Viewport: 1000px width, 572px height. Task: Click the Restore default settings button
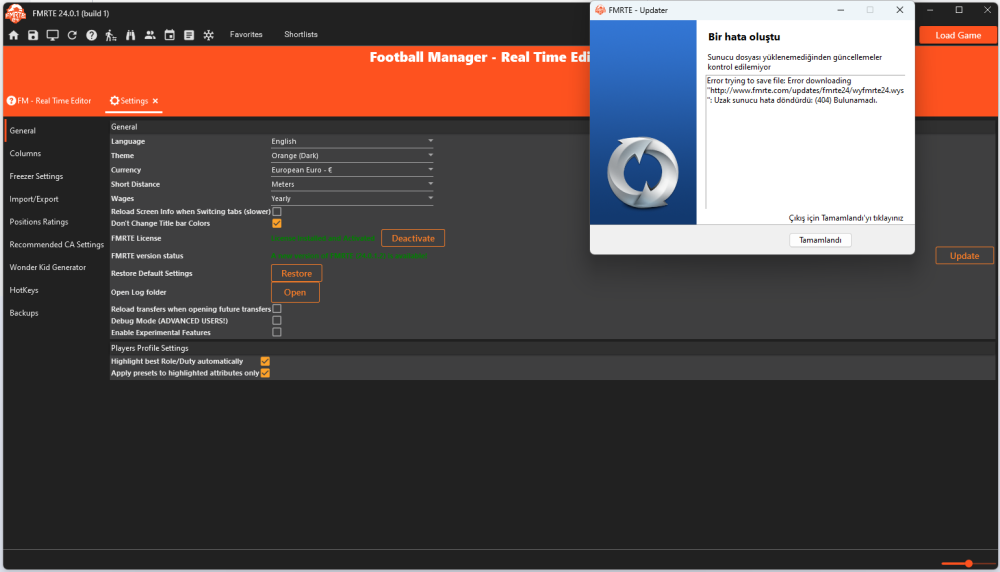point(297,273)
